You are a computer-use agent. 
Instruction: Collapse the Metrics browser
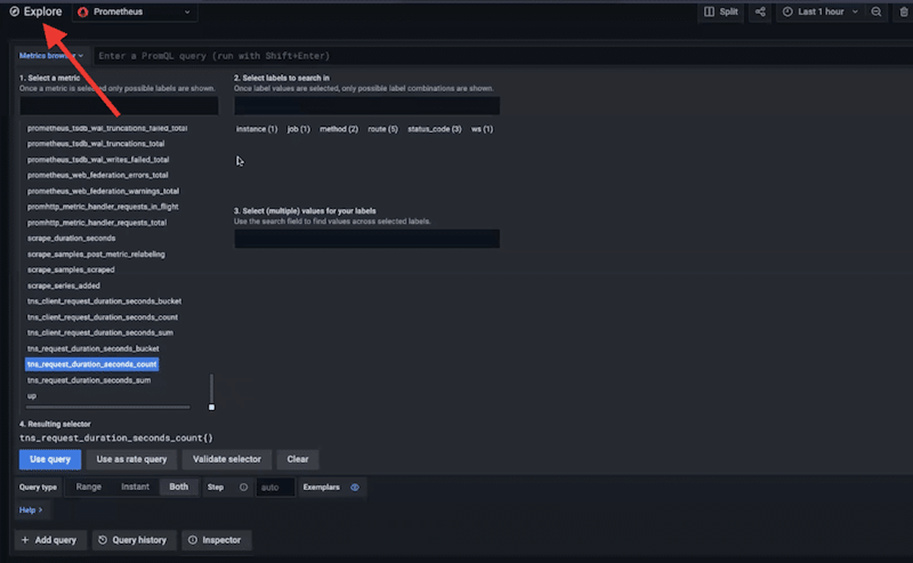pos(51,56)
